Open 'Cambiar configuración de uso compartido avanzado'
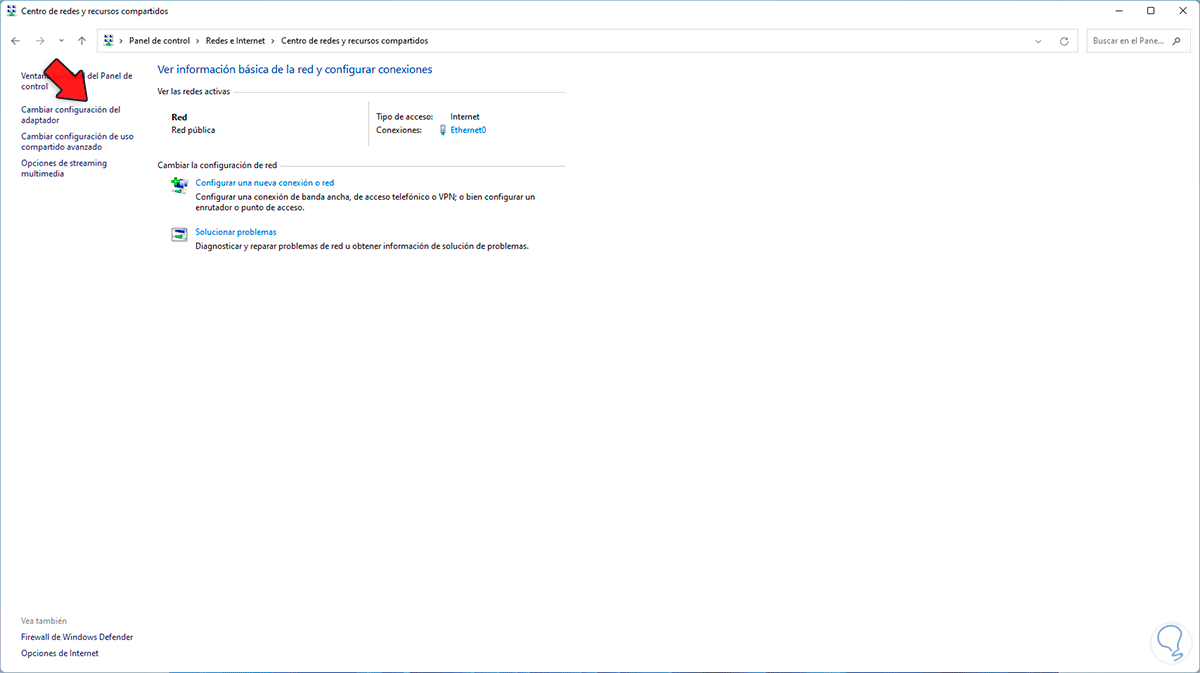Screen dimensions: 1200x673 click(77, 142)
